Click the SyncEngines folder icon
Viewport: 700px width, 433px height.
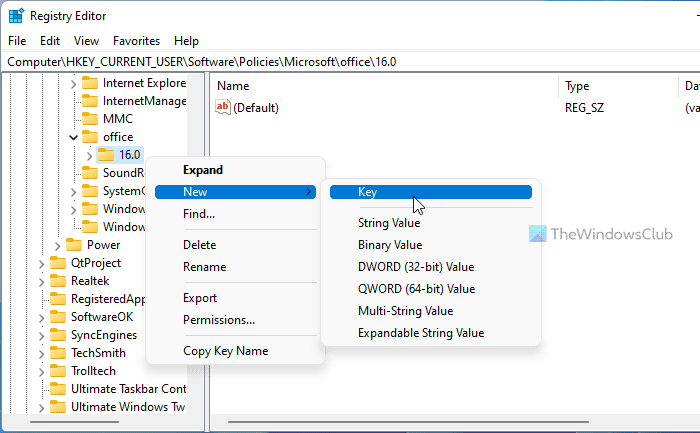pos(58,335)
